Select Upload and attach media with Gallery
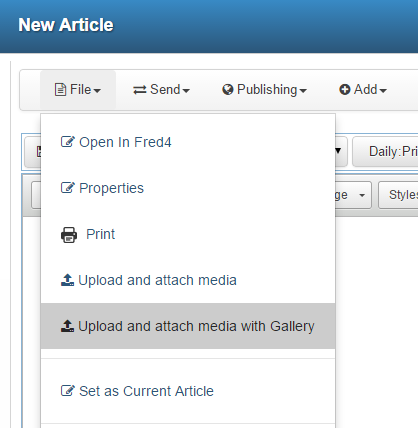This screenshot has height=428, width=418. (x=188, y=326)
